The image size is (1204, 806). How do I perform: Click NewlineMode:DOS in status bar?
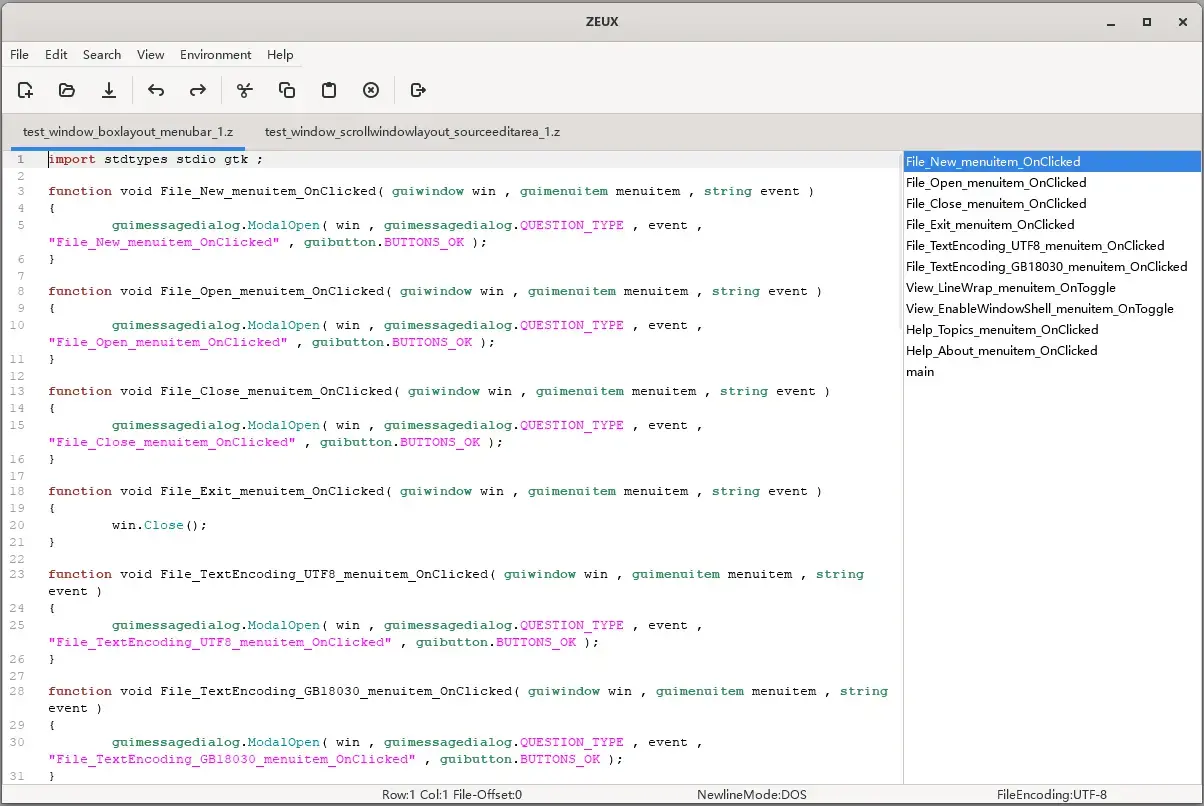[x=752, y=795]
